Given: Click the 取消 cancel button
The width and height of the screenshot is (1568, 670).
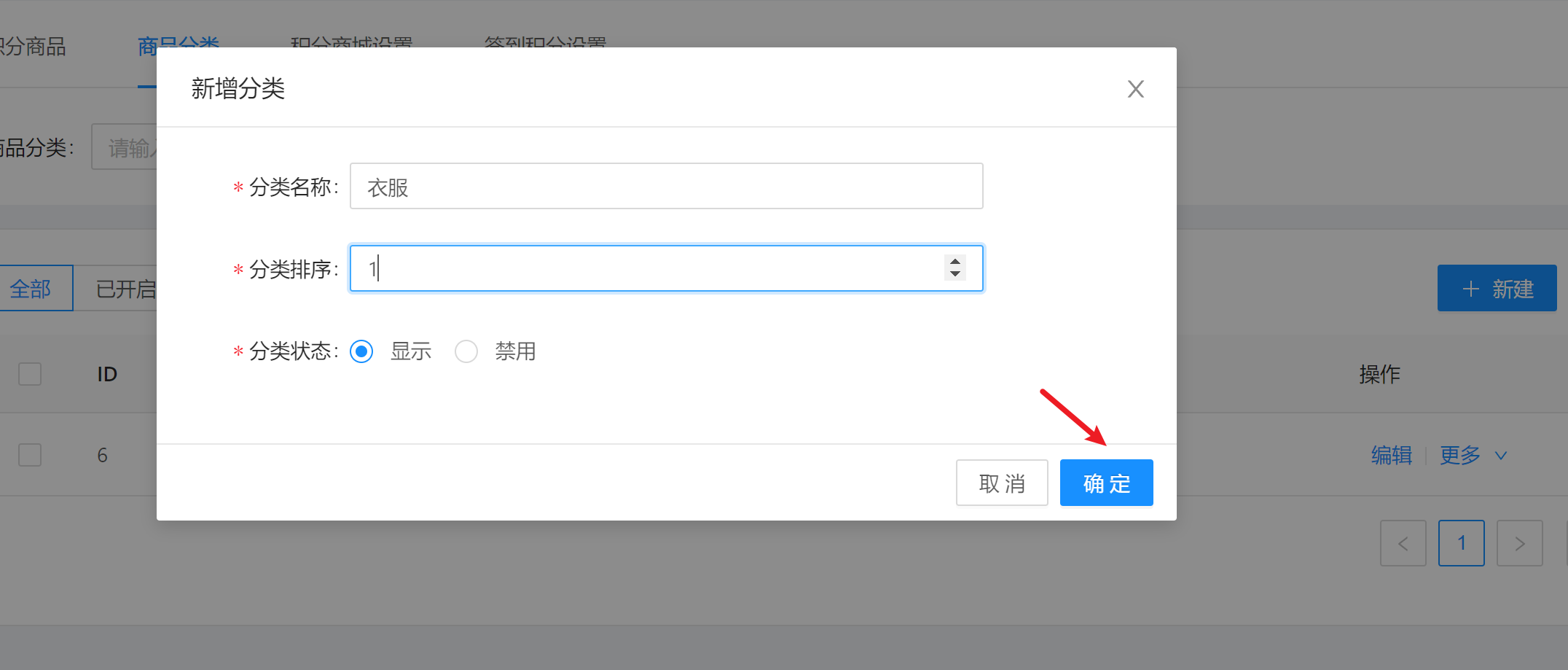Looking at the screenshot, I should click(1002, 483).
